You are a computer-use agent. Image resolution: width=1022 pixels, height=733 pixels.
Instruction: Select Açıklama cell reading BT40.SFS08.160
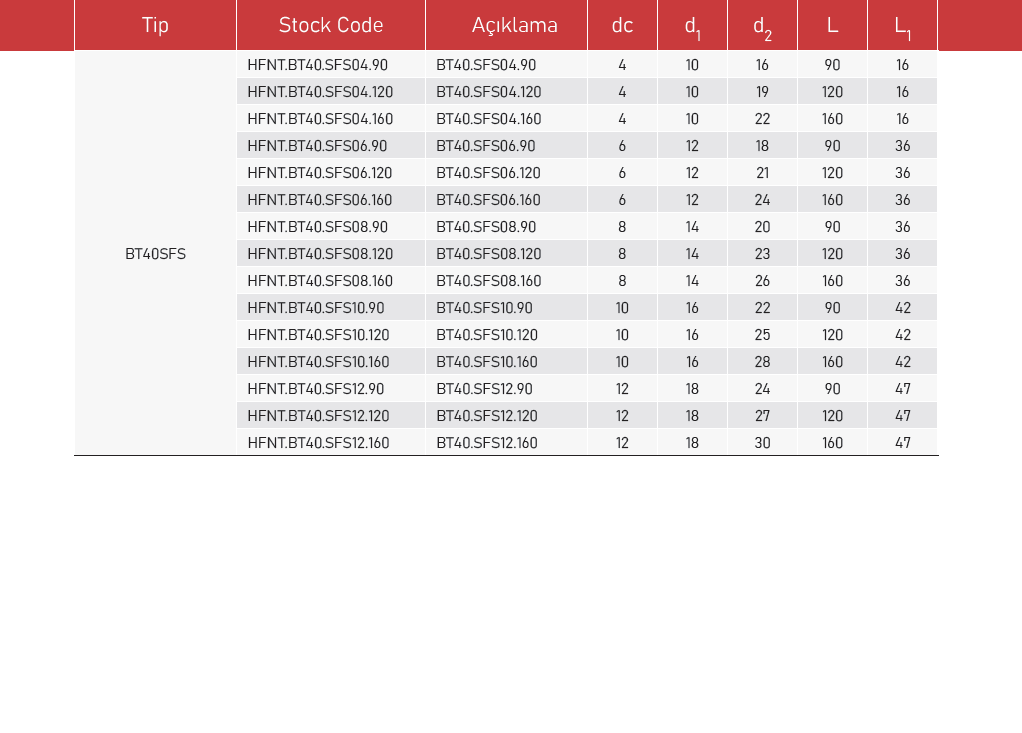(x=488, y=281)
